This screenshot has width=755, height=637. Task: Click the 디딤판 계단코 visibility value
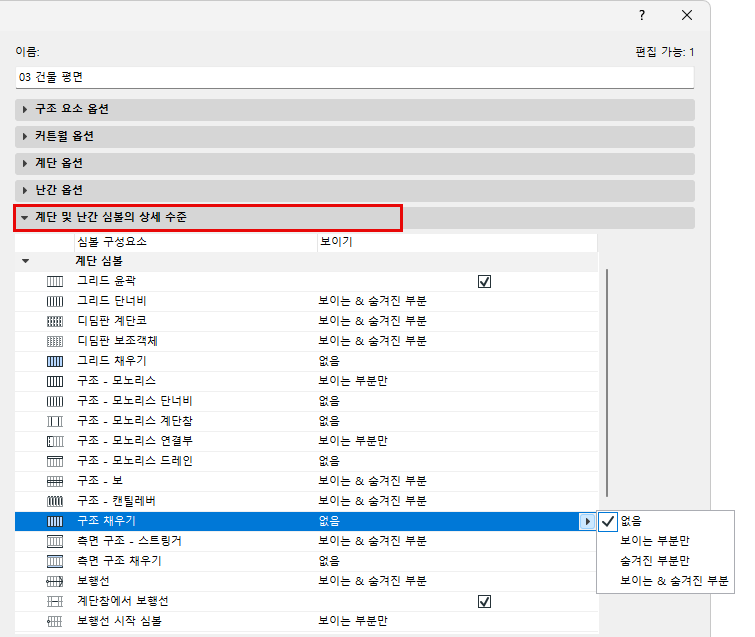[x=372, y=321]
